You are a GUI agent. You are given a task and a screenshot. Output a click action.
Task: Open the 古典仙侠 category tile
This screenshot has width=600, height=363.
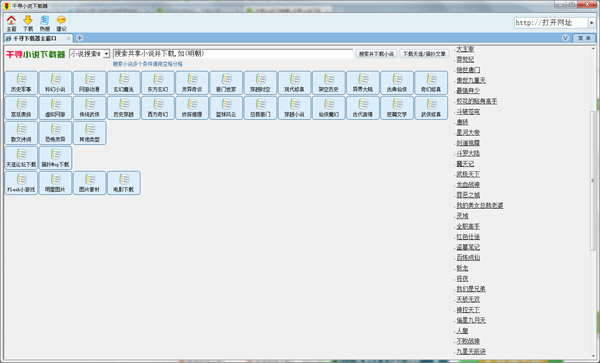click(397, 83)
